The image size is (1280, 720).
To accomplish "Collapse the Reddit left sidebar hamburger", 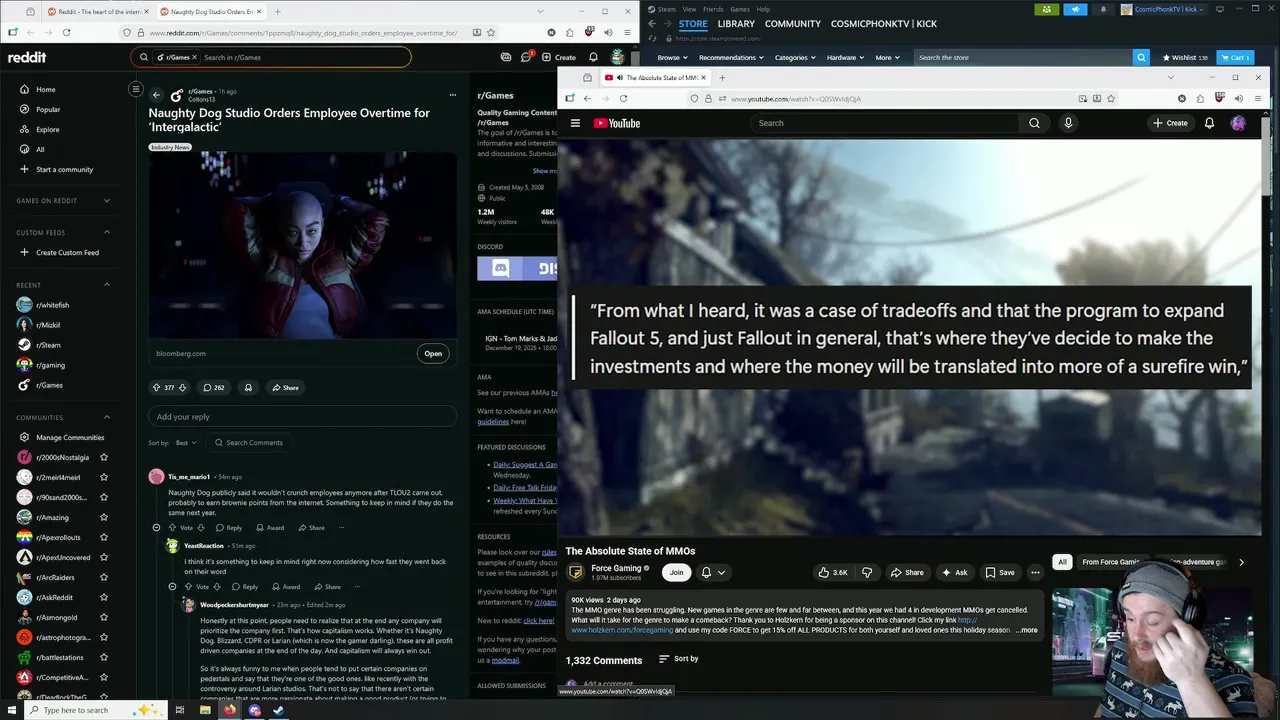I will click(135, 89).
